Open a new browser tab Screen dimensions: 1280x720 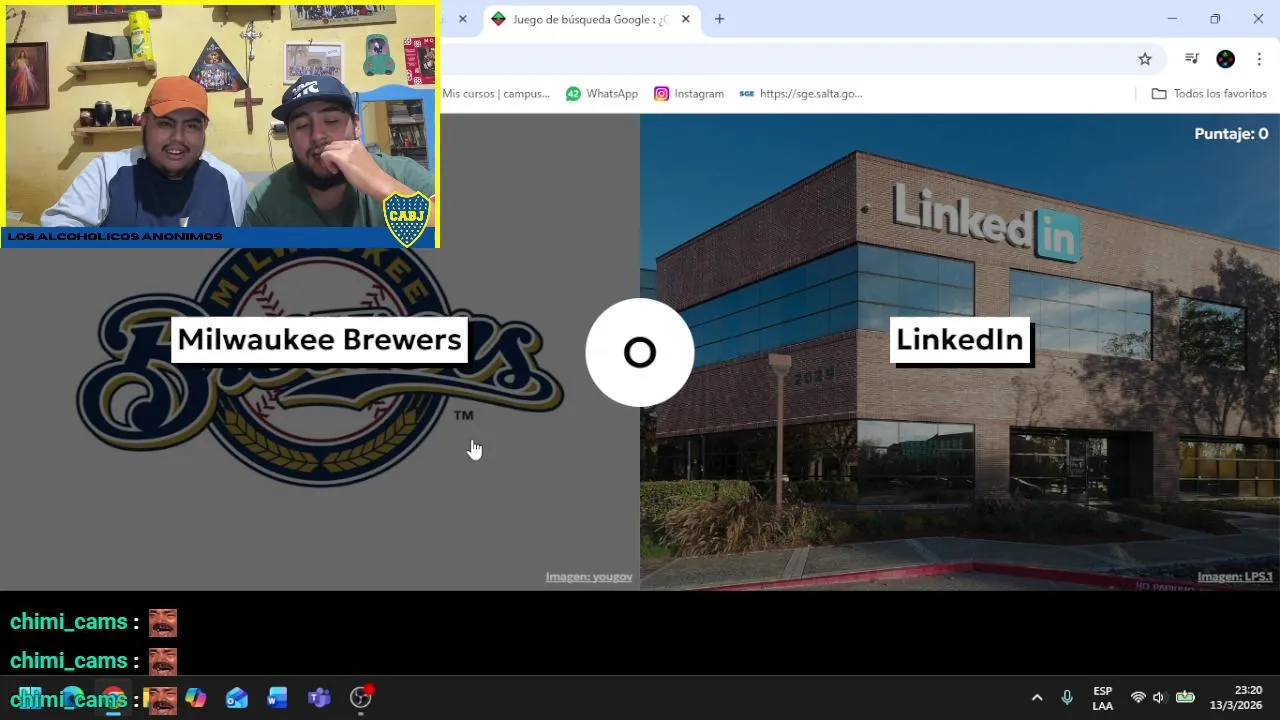pos(719,19)
